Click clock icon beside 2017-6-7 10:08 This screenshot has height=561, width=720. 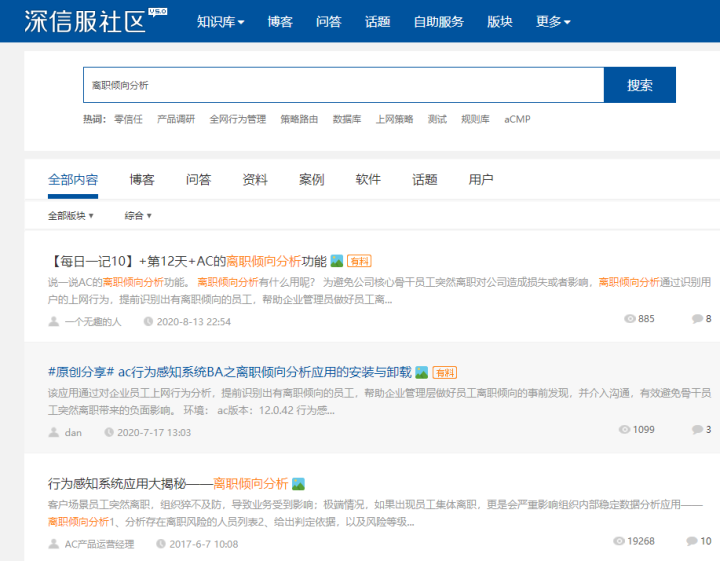pyautogui.click(x=161, y=544)
